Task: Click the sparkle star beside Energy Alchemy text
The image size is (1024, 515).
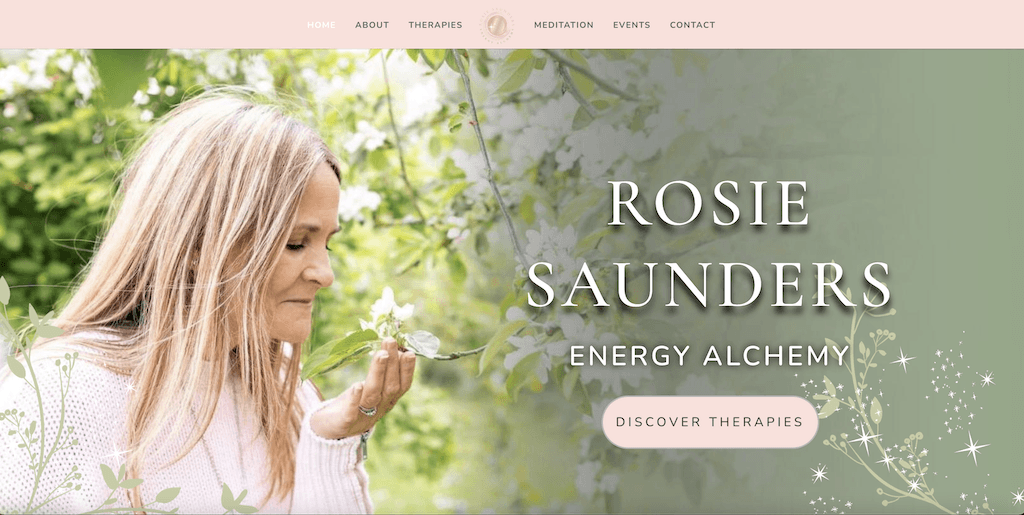Action: pyautogui.click(x=904, y=358)
